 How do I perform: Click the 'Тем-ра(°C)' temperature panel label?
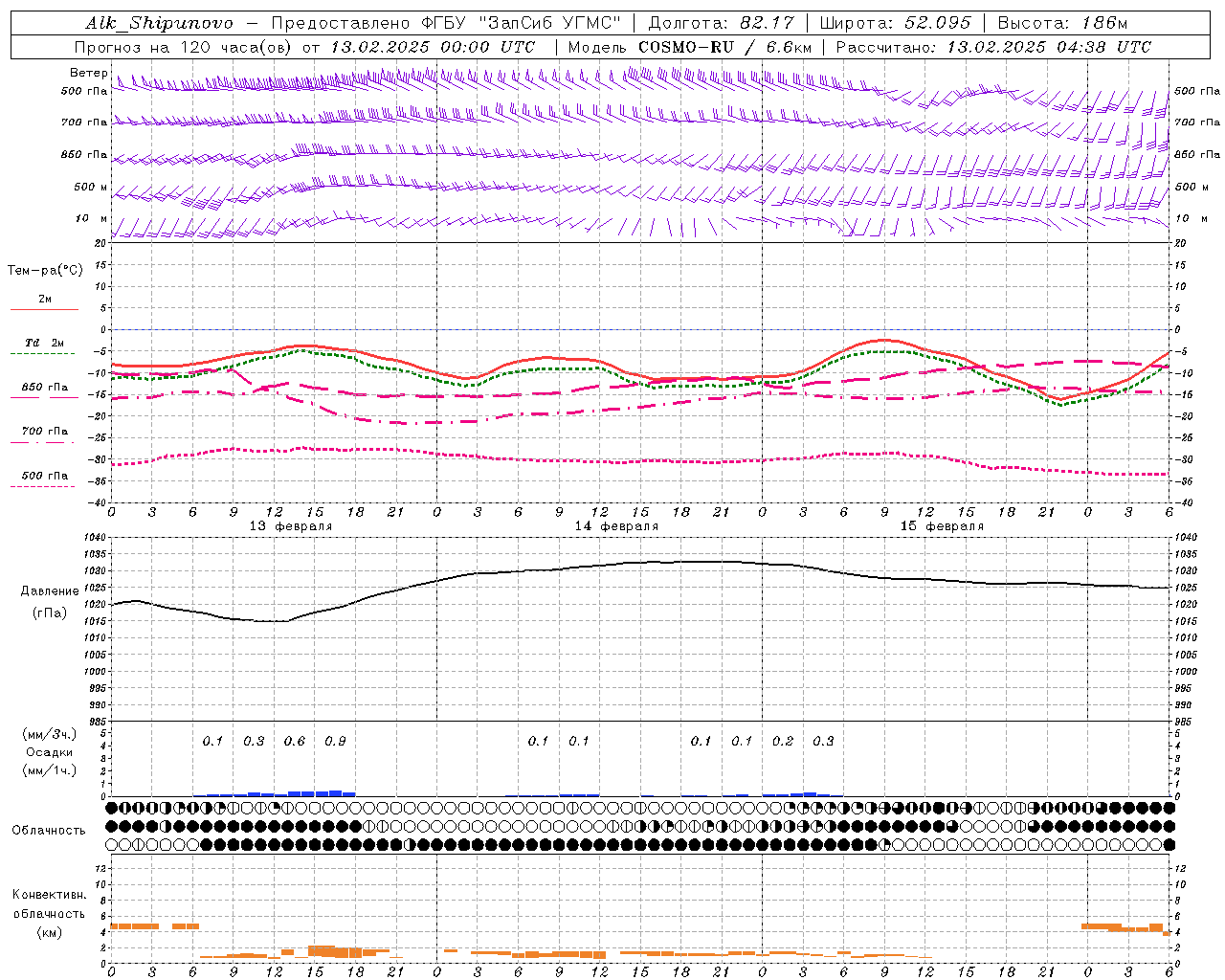(x=45, y=271)
